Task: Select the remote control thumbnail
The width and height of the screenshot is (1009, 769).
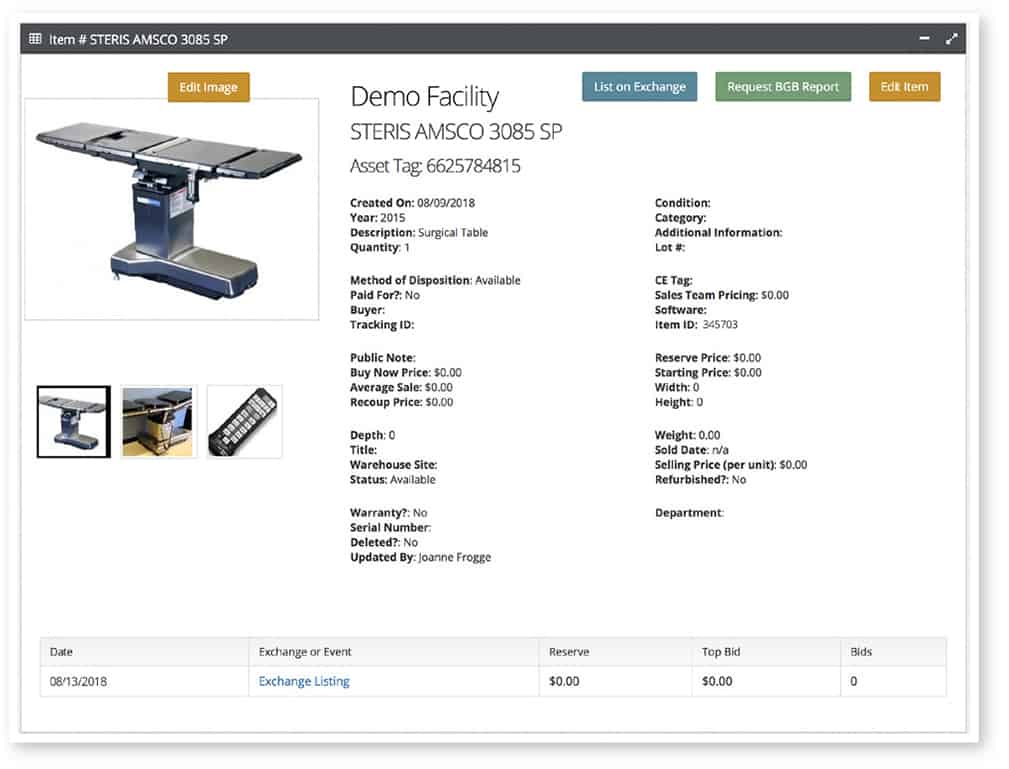Action: point(245,422)
